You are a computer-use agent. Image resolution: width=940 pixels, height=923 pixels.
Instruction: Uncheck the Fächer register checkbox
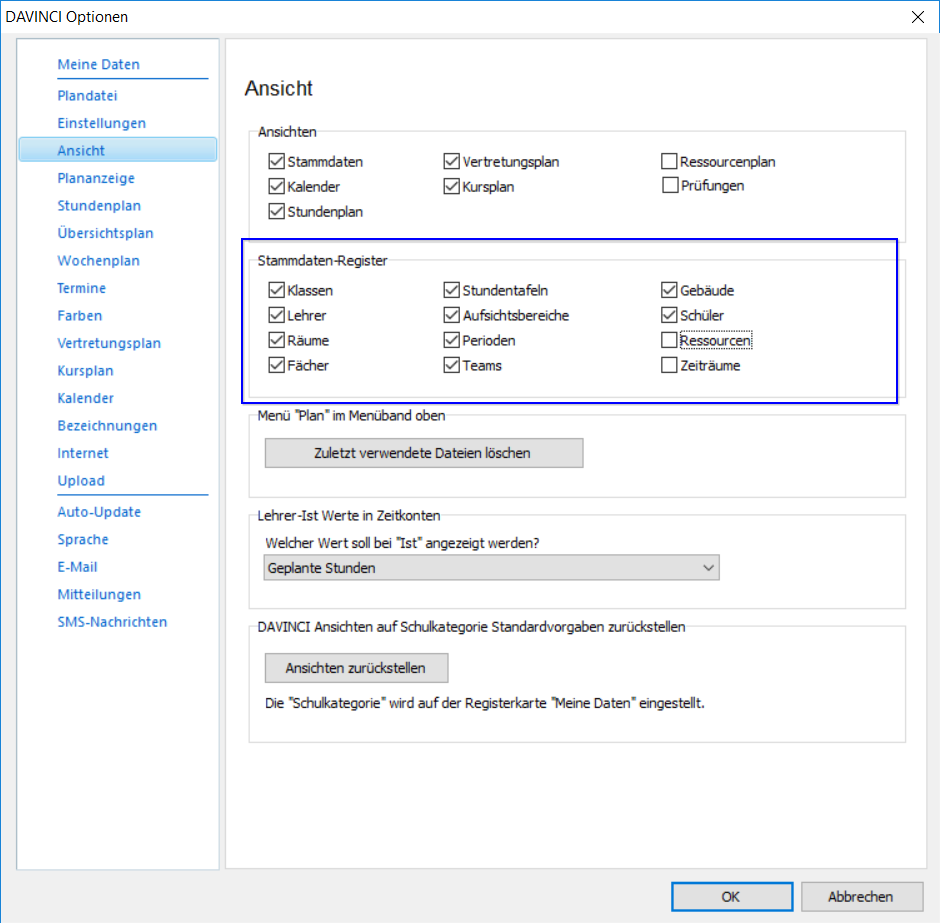pos(276,365)
